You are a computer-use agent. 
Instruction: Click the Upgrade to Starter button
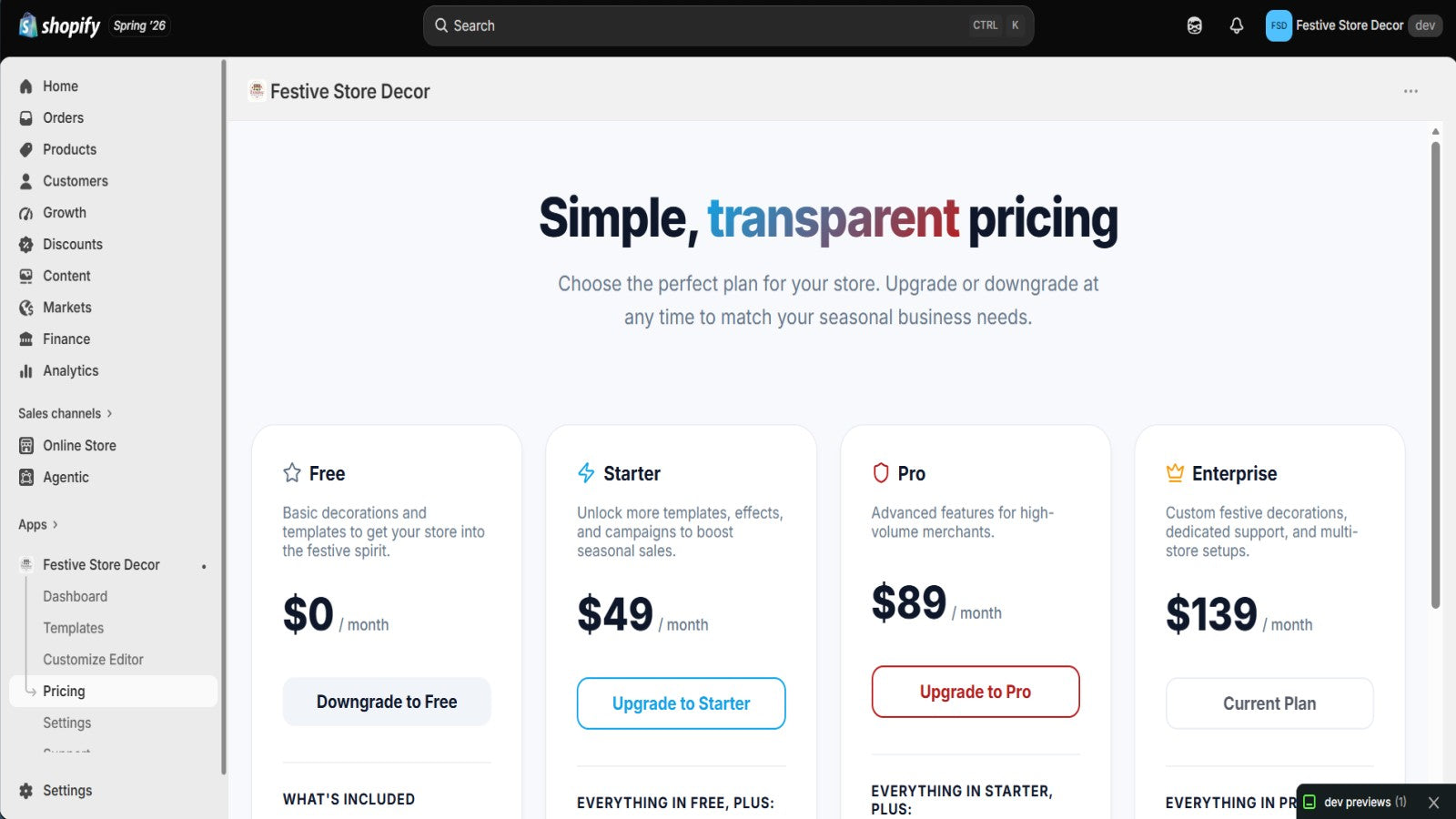tap(681, 703)
